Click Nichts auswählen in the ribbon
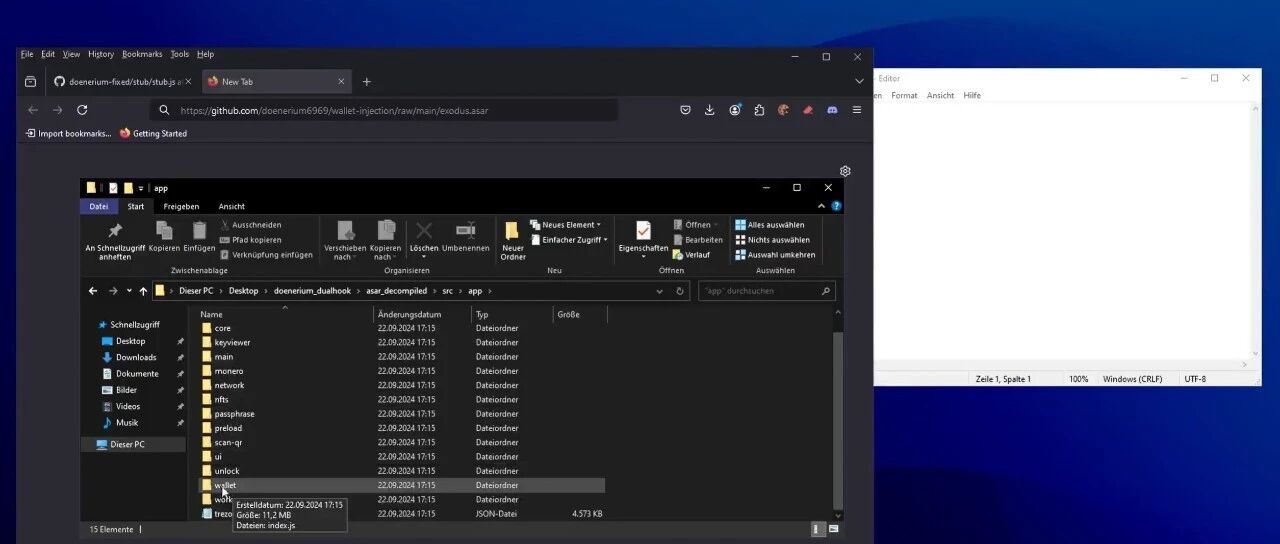This screenshot has width=1280, height=544. (x=772, y=240)
